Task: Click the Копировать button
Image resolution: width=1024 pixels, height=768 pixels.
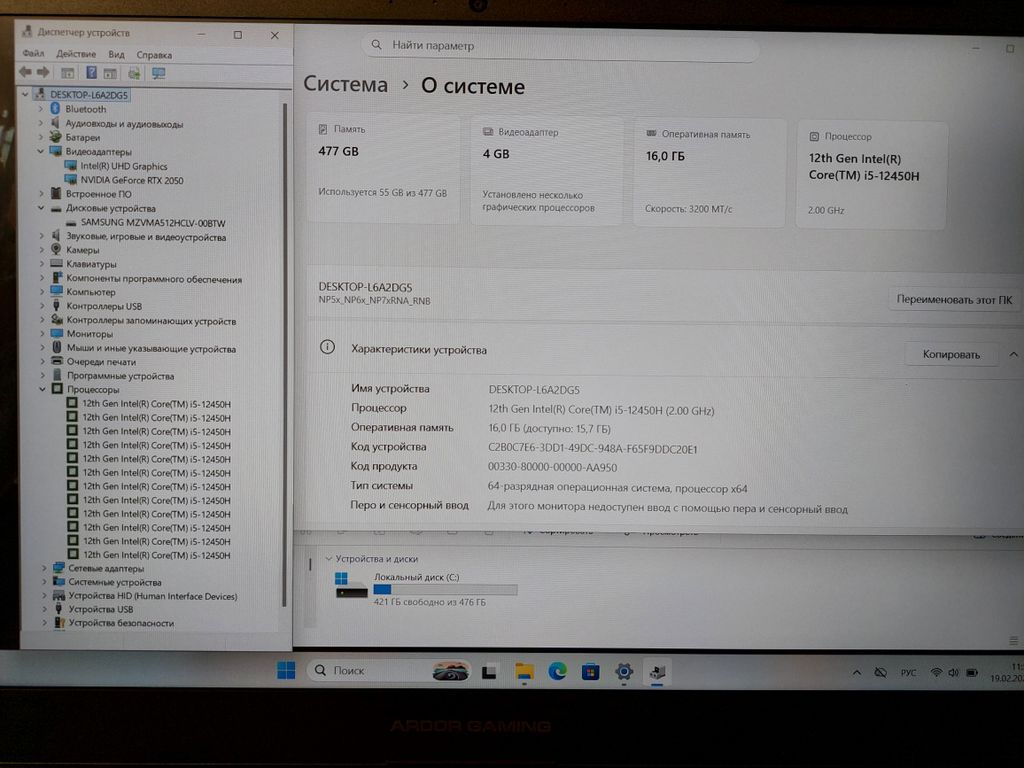Action: point(951,354)
